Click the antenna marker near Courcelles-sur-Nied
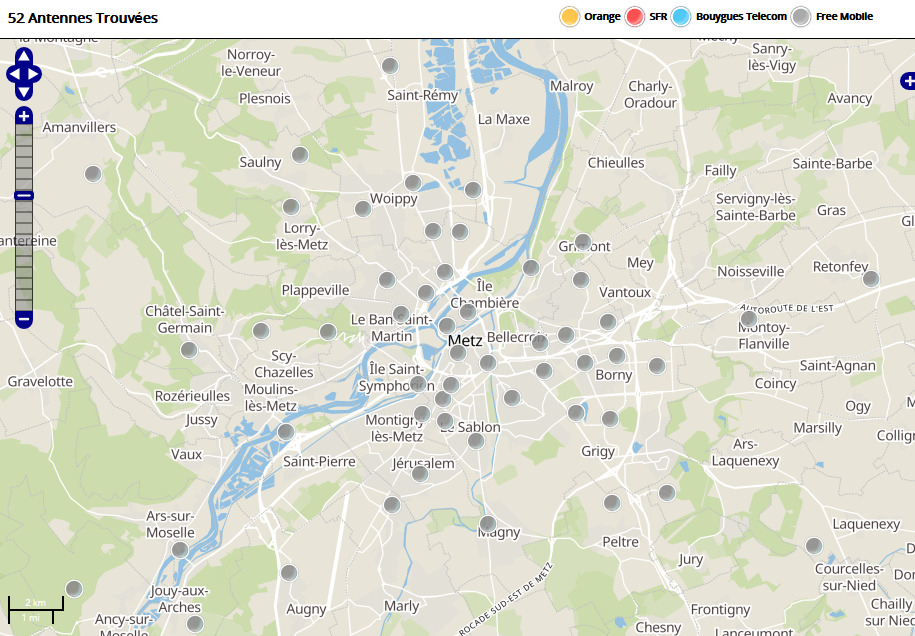Viewport: 915px width, 636px height. [814, 546]
